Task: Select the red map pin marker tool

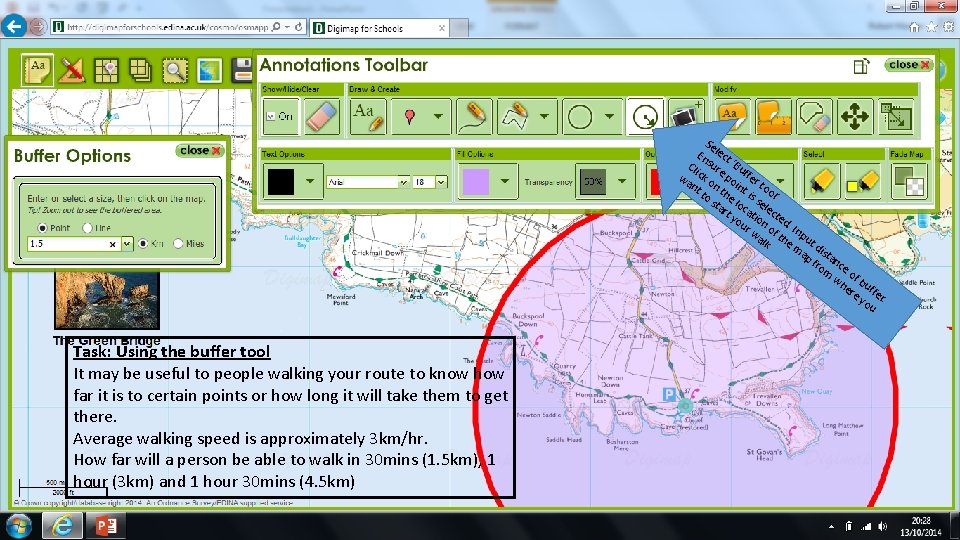Action: click(410, 116)
